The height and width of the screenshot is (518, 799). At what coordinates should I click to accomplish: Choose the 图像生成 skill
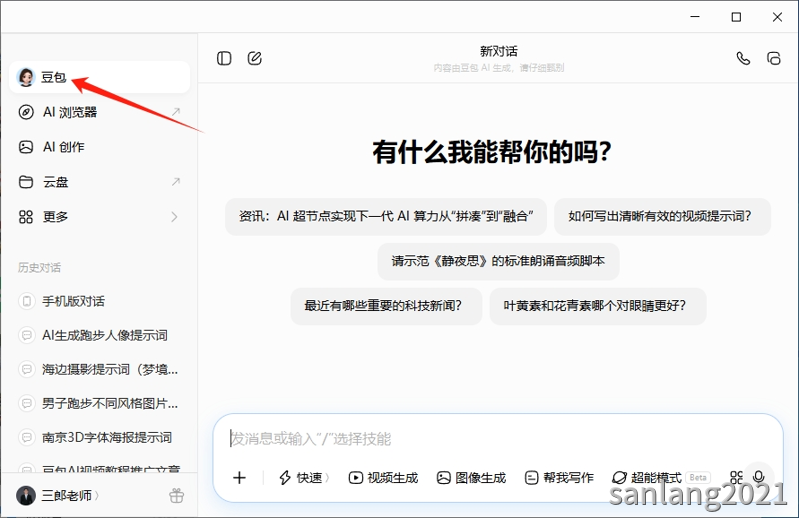[471, 478]
